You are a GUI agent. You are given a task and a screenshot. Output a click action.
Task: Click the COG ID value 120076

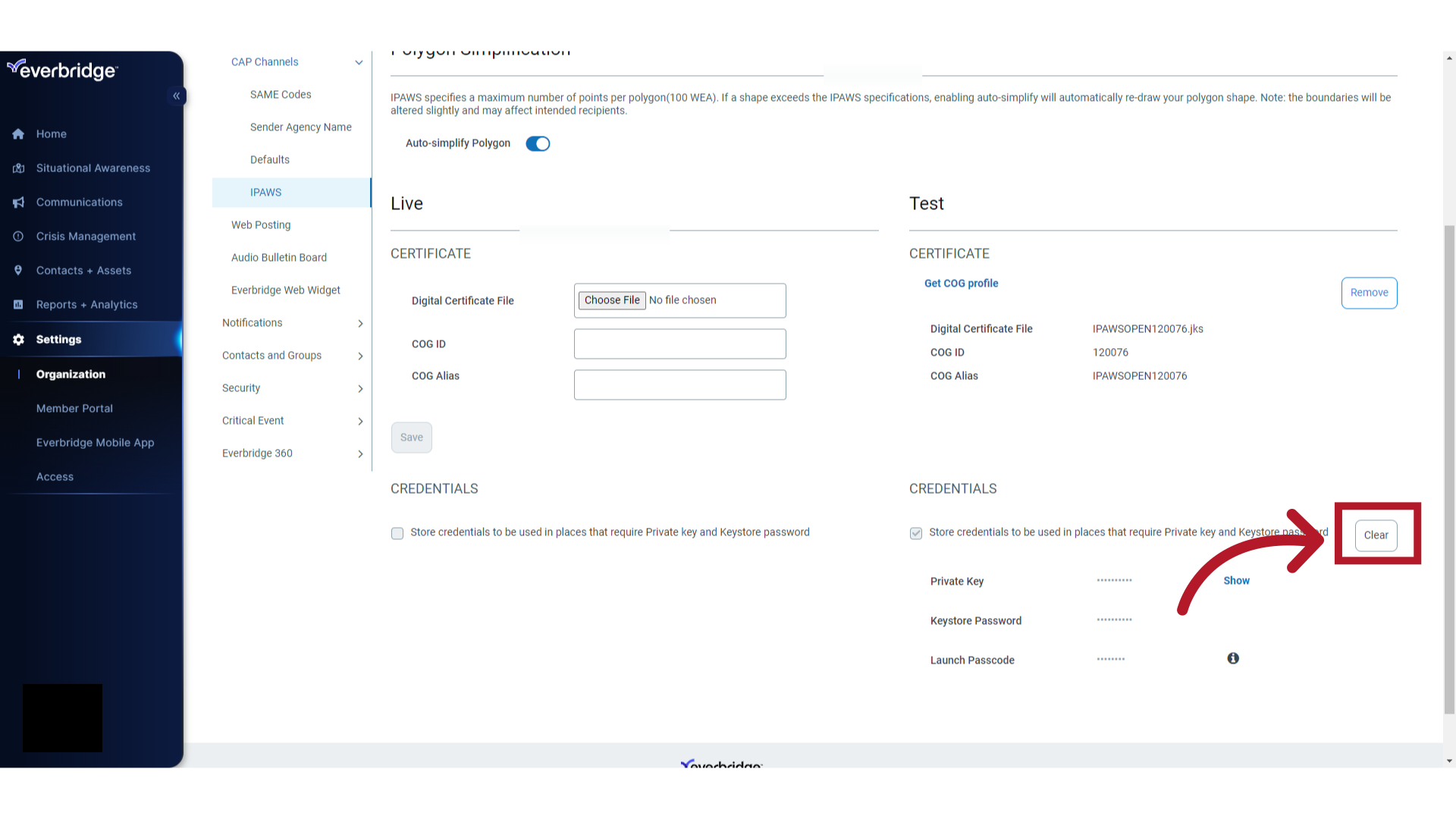tap(1110, 353)
